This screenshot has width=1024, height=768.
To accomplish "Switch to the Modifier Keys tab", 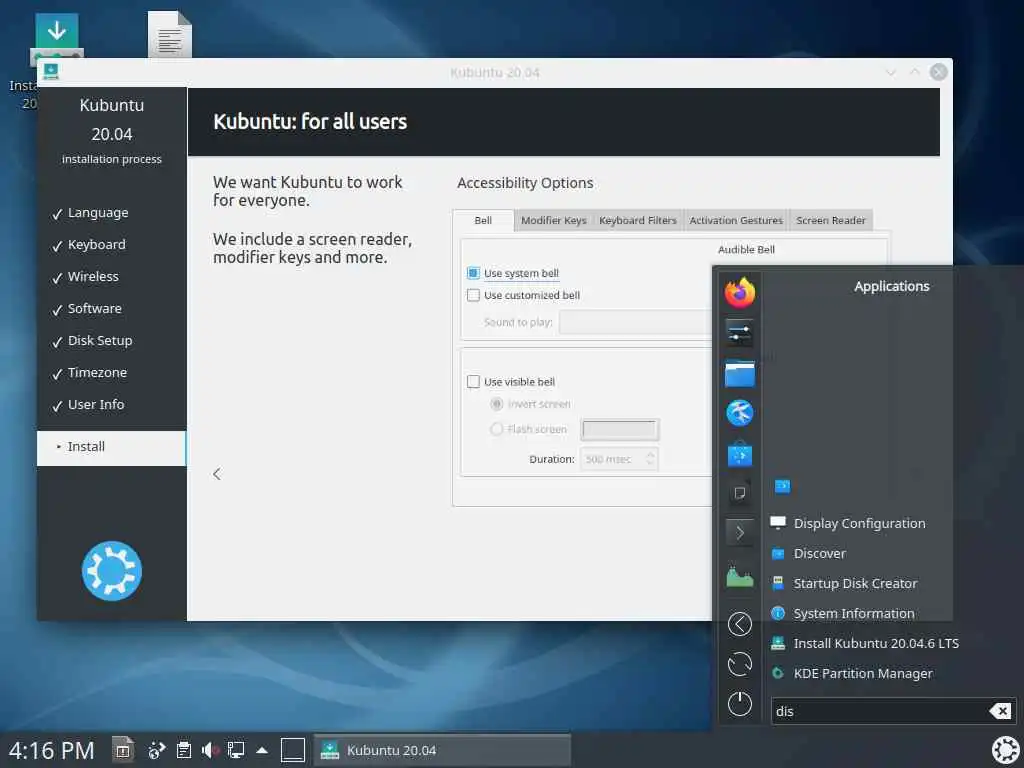I will (x=553, y=220).
